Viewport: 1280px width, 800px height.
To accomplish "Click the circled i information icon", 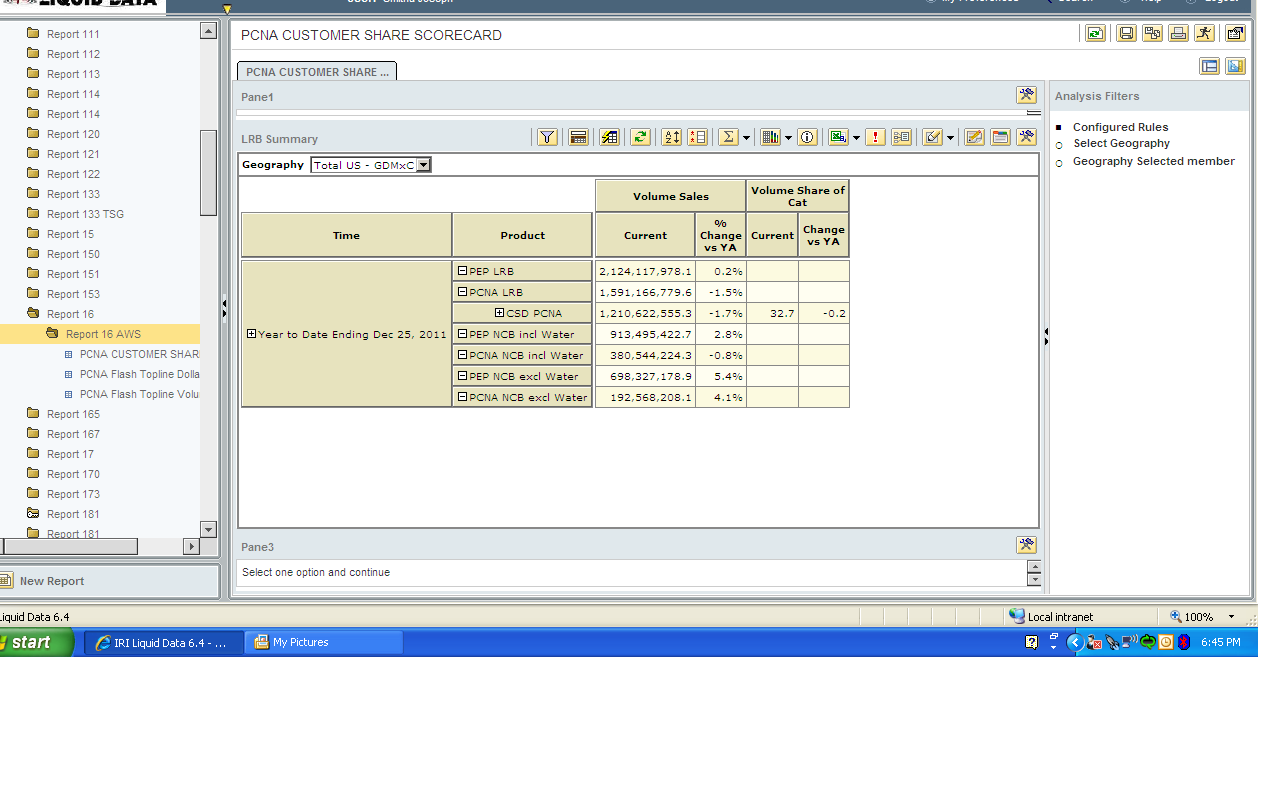I will click(807, 137).
